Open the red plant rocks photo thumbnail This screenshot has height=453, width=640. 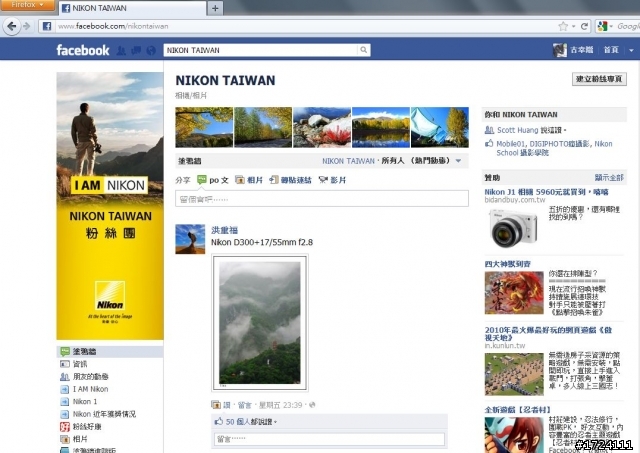coord(322,127)
